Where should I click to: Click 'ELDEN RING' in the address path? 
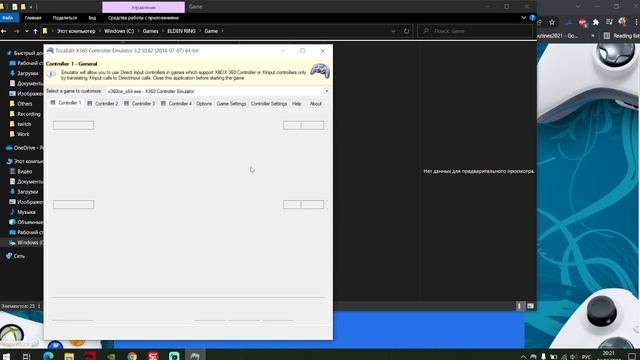(181, 31)
